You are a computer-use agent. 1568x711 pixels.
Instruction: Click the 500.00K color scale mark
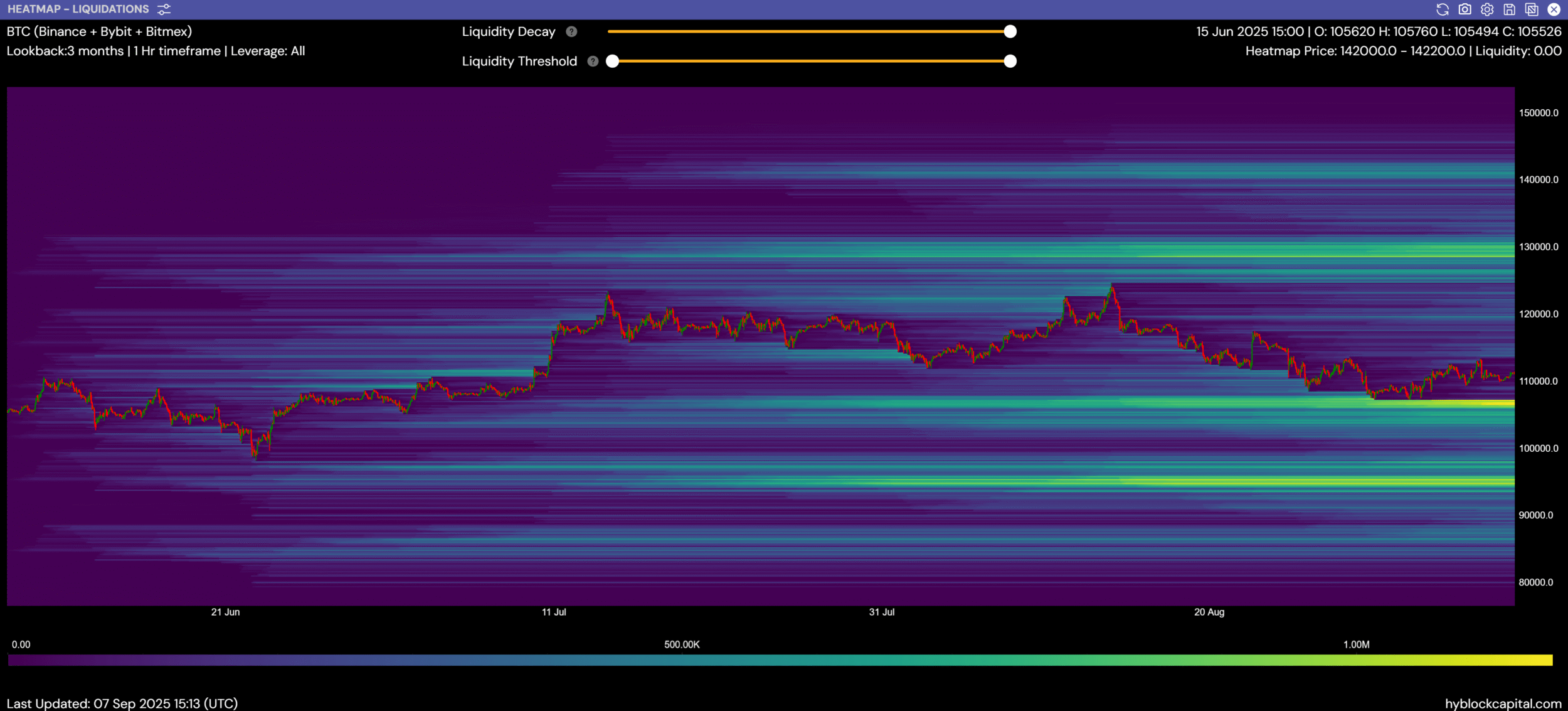682,644
